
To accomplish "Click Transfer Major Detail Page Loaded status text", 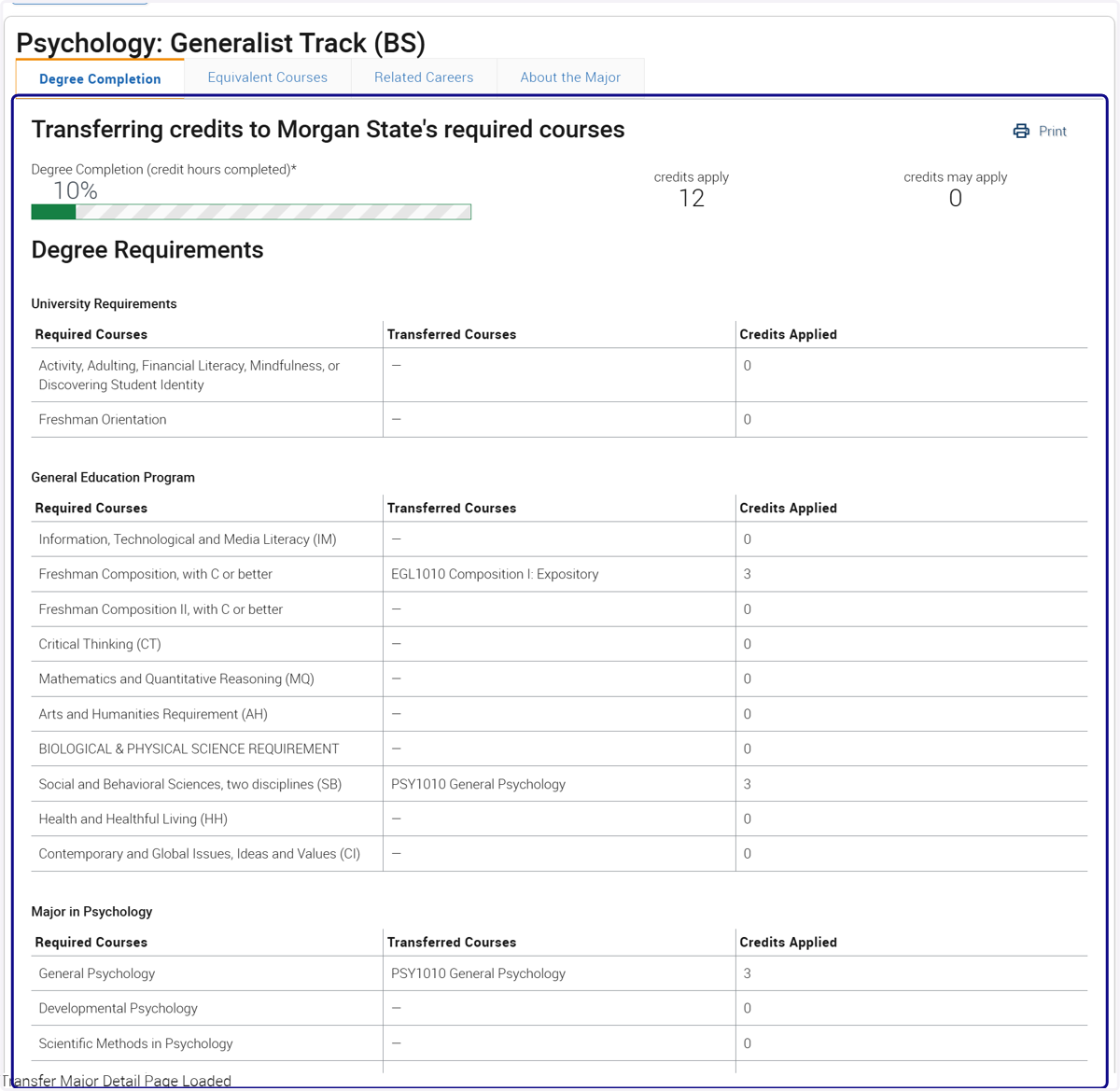I will tap(117, 1081).
